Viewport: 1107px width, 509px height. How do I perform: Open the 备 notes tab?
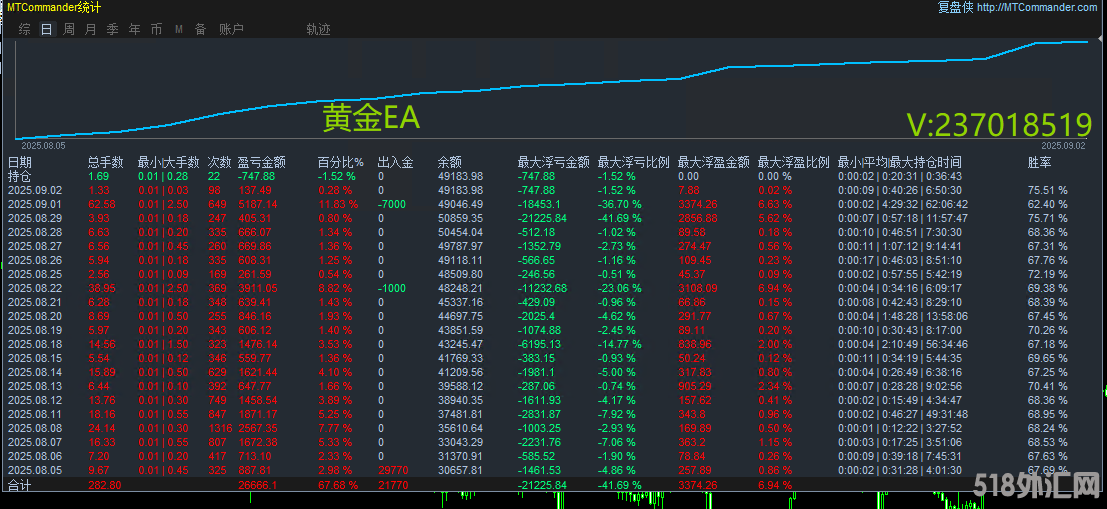[x=200, y=30]
